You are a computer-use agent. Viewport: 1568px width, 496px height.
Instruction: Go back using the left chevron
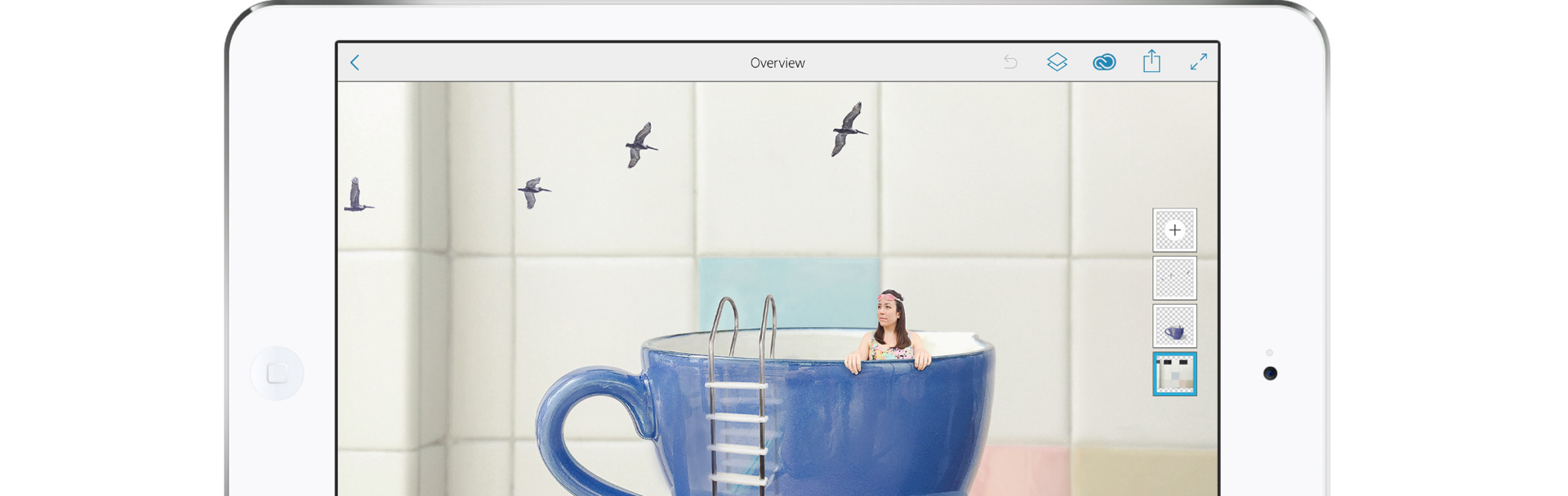354,62
